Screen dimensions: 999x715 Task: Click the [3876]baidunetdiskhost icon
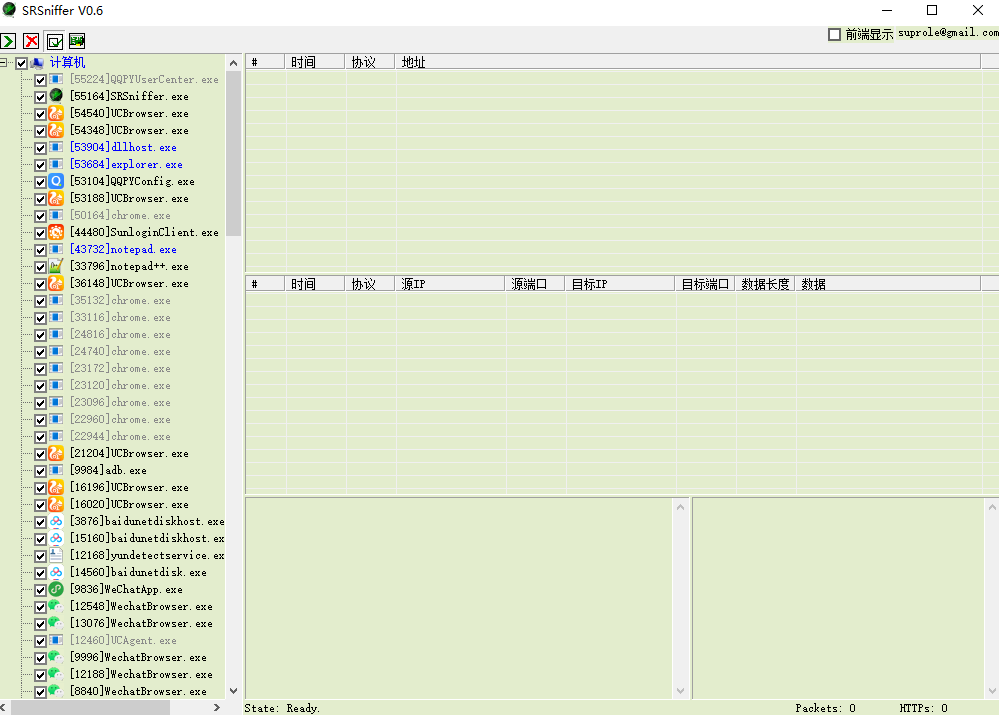56,521
